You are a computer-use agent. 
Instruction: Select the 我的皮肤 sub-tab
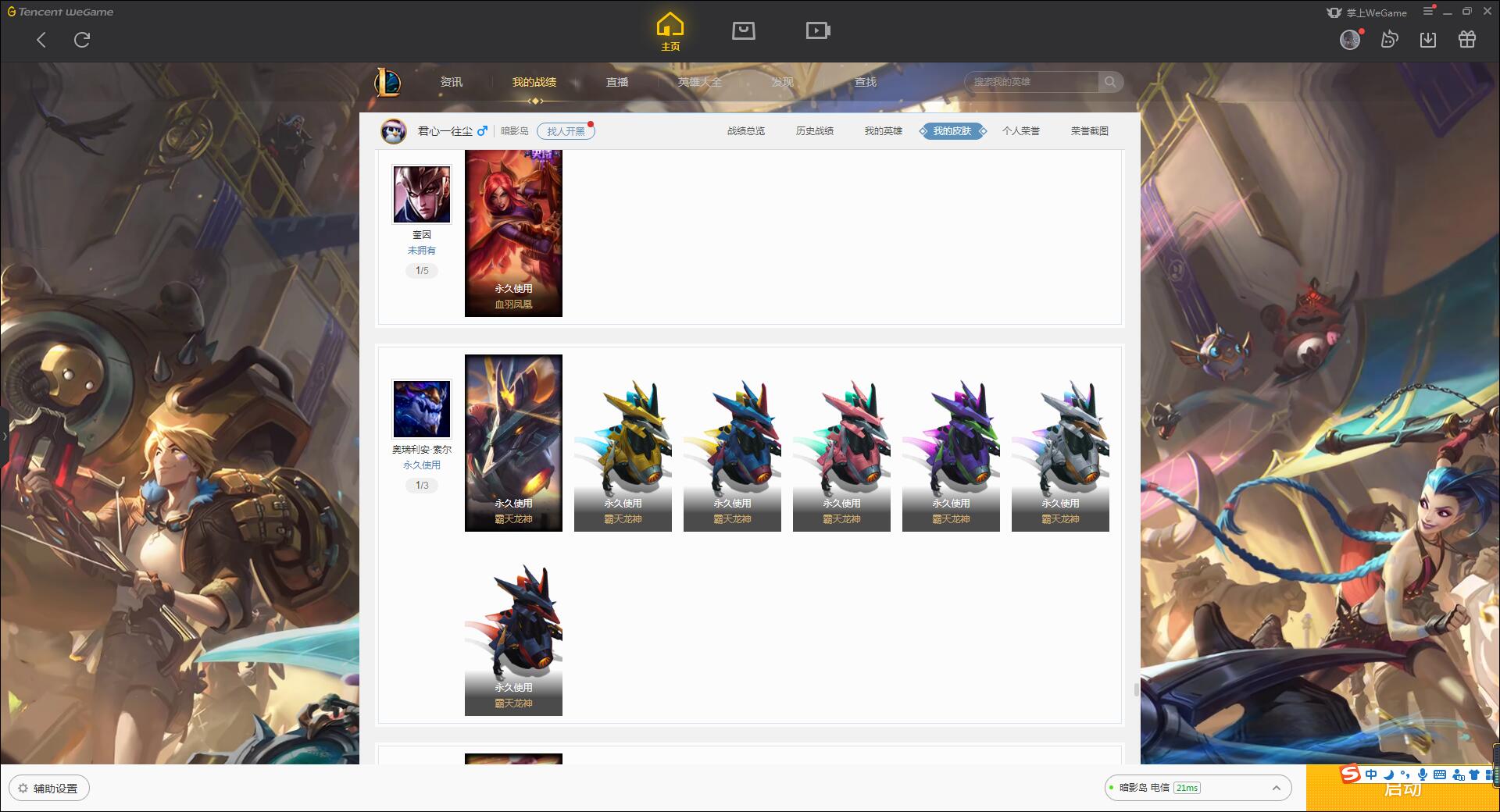point(952,131)
